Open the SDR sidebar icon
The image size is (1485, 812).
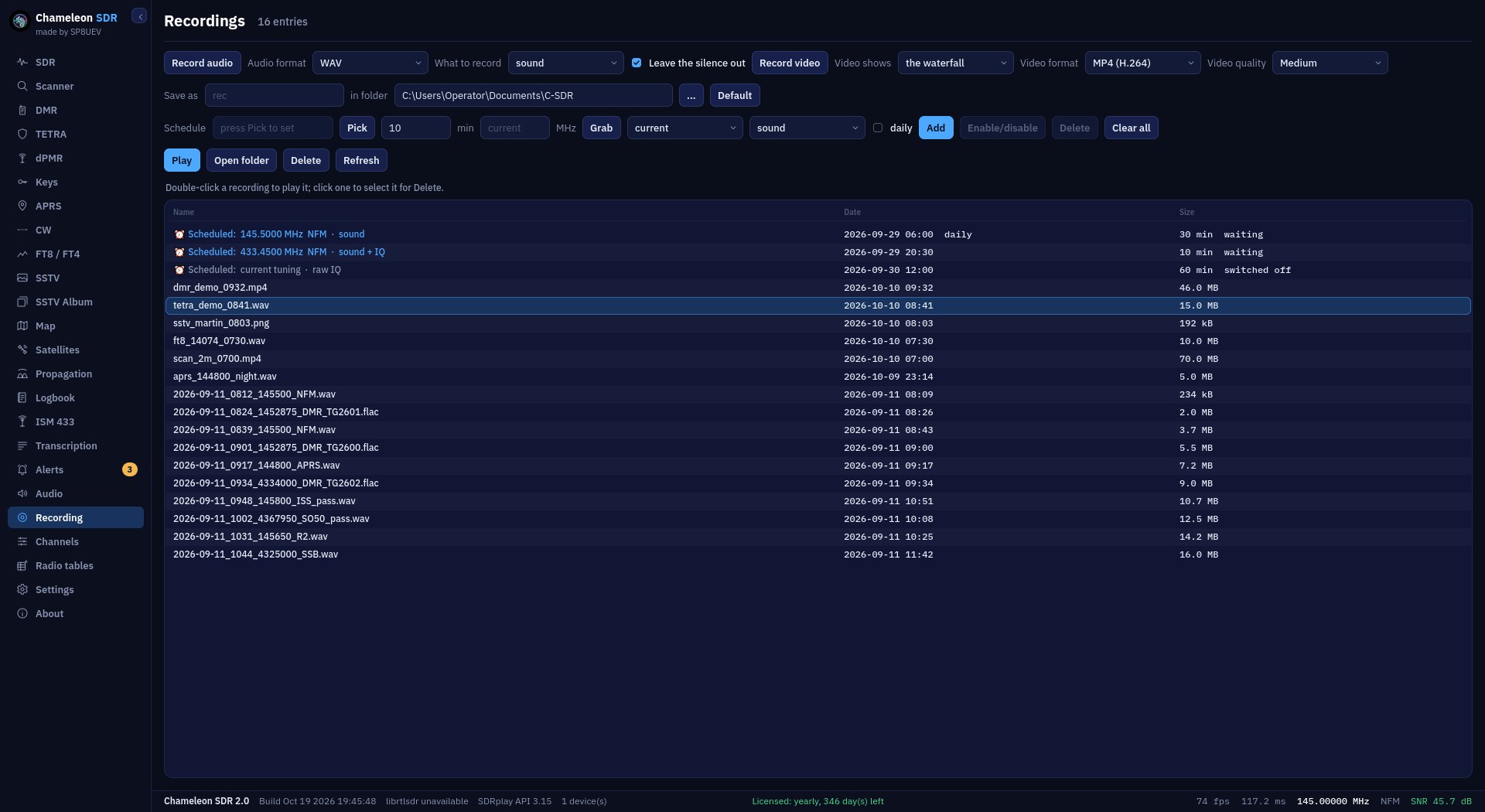click(x=22, y=63)
